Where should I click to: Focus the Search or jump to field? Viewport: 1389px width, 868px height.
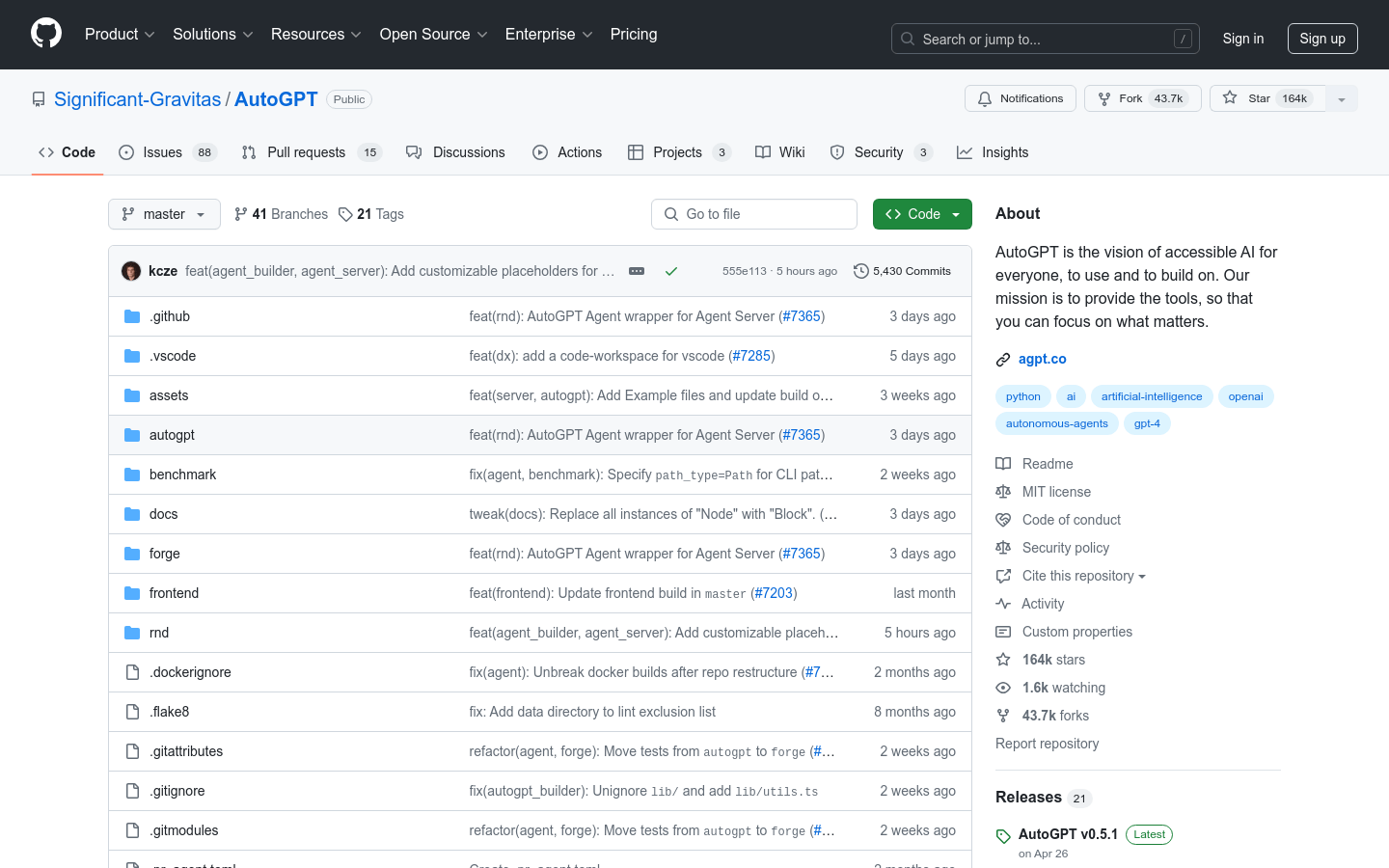click(x=1046, y=39)
